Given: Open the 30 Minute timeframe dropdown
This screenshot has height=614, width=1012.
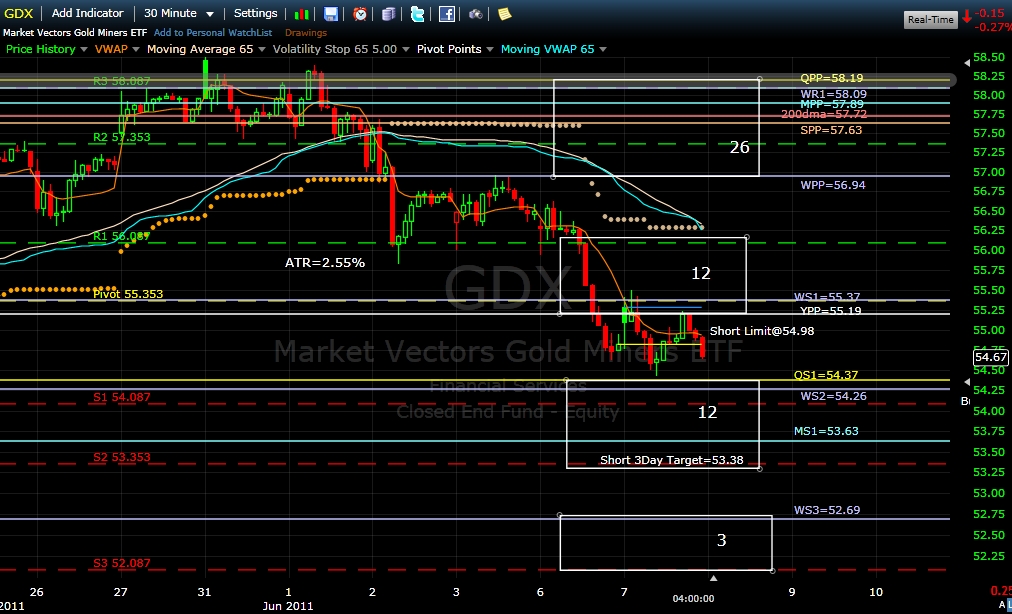Looking at the screenshot, I should (x=179, y=14).
